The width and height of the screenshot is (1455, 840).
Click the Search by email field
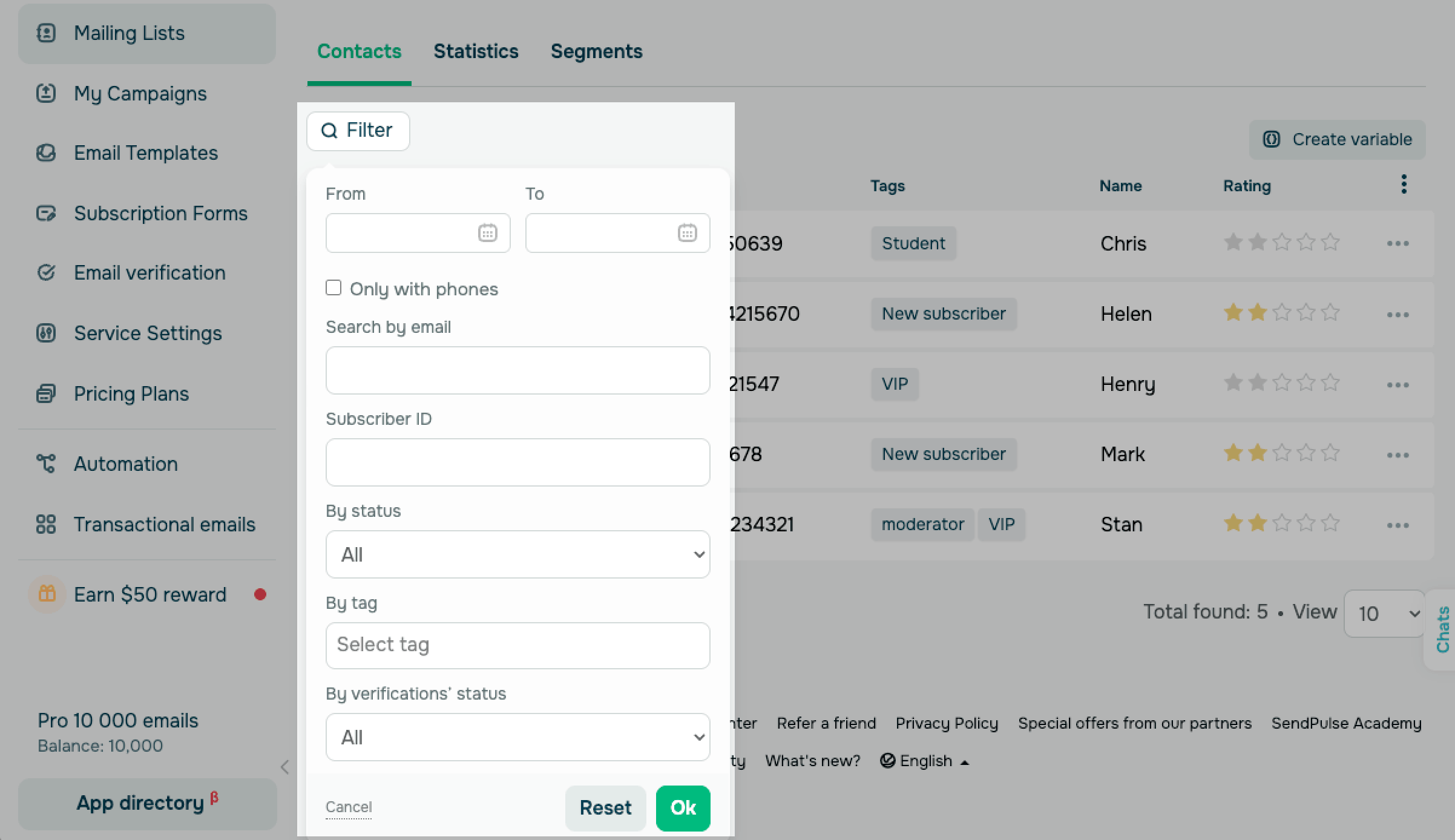517,370
